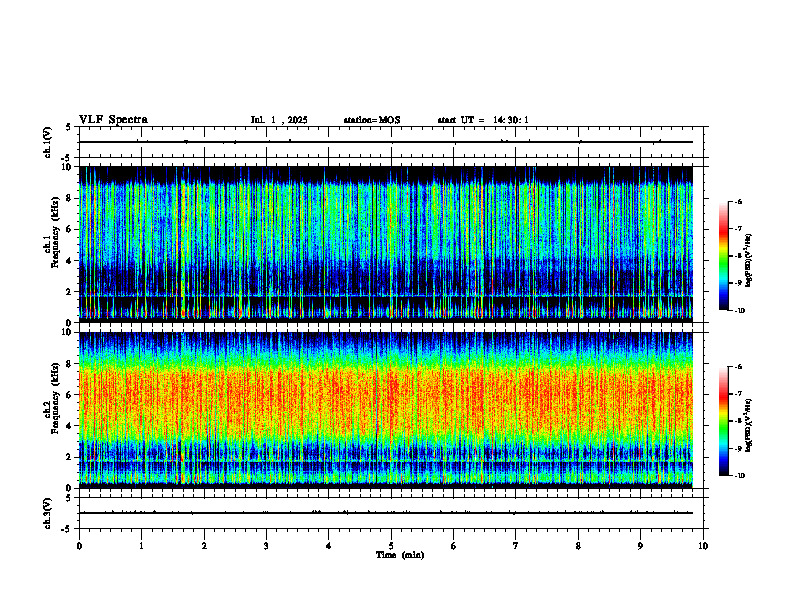The height and width of the screenshot is (612, 792).
Task: Click the 'ch.3(V)' axis label
Action: click(x=48, y=513)
